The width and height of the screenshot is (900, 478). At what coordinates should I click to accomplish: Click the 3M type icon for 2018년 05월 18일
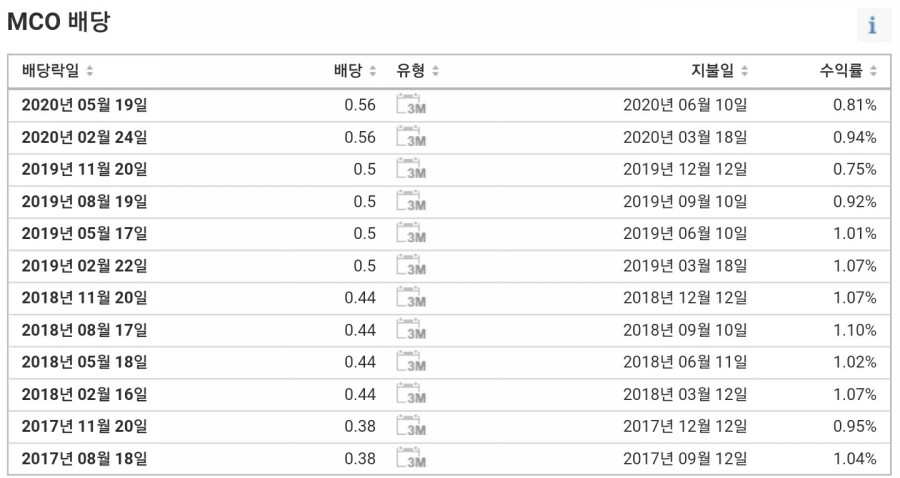tap(411, 362)
